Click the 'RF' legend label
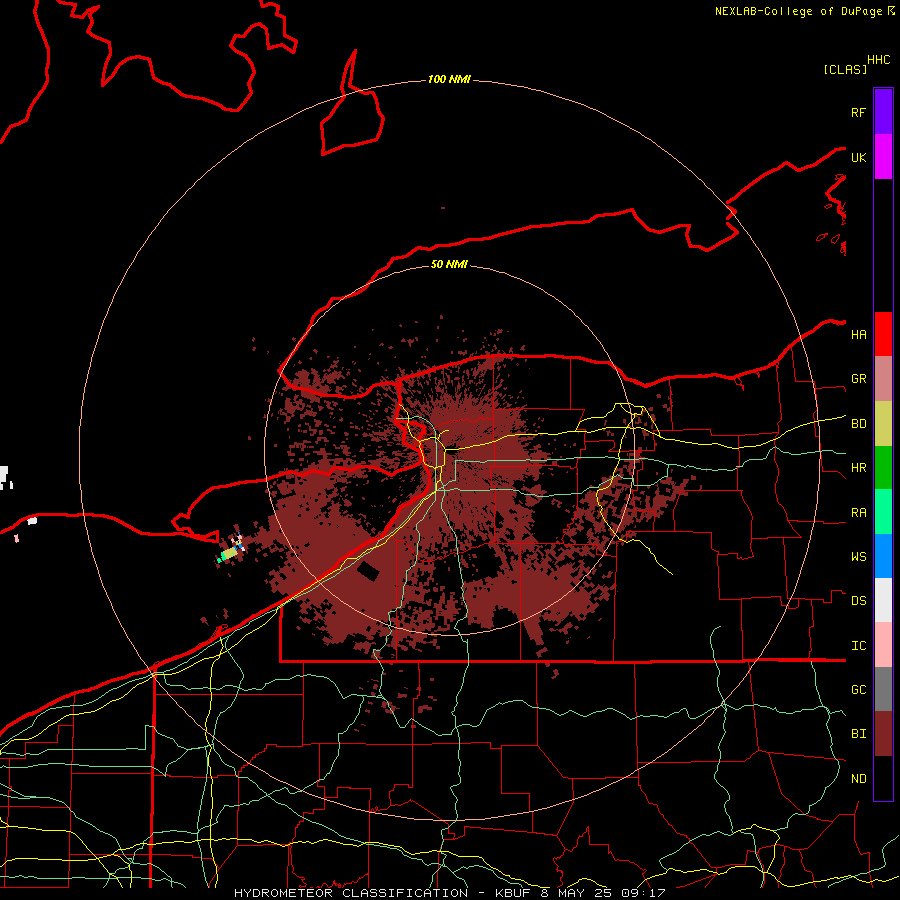Viewport: 900px width, 900px height. tap(858, 113)
